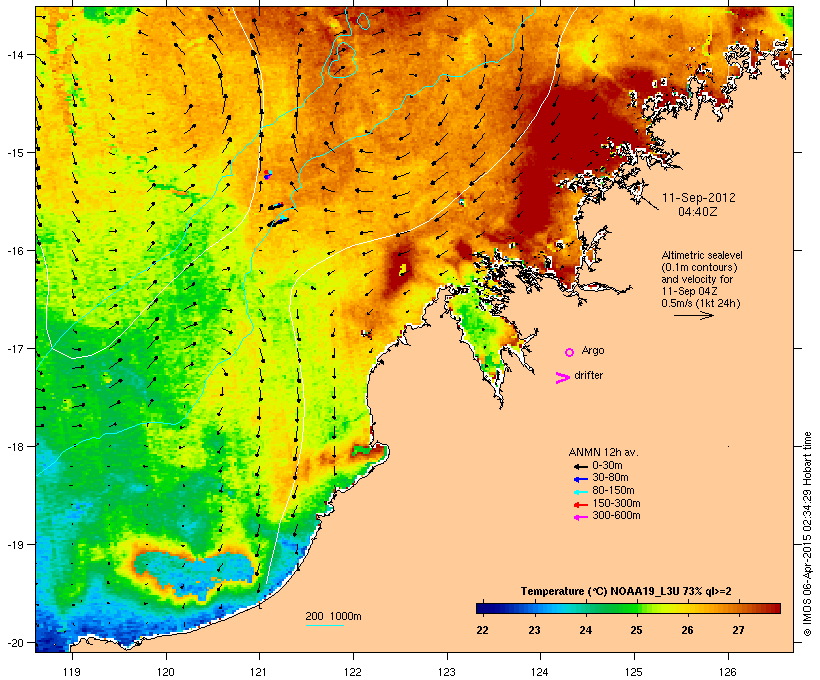Click the Temperature NOAA19_L3U title text
The width and height of the screenshot is (820, 680).
click(626, 591)
